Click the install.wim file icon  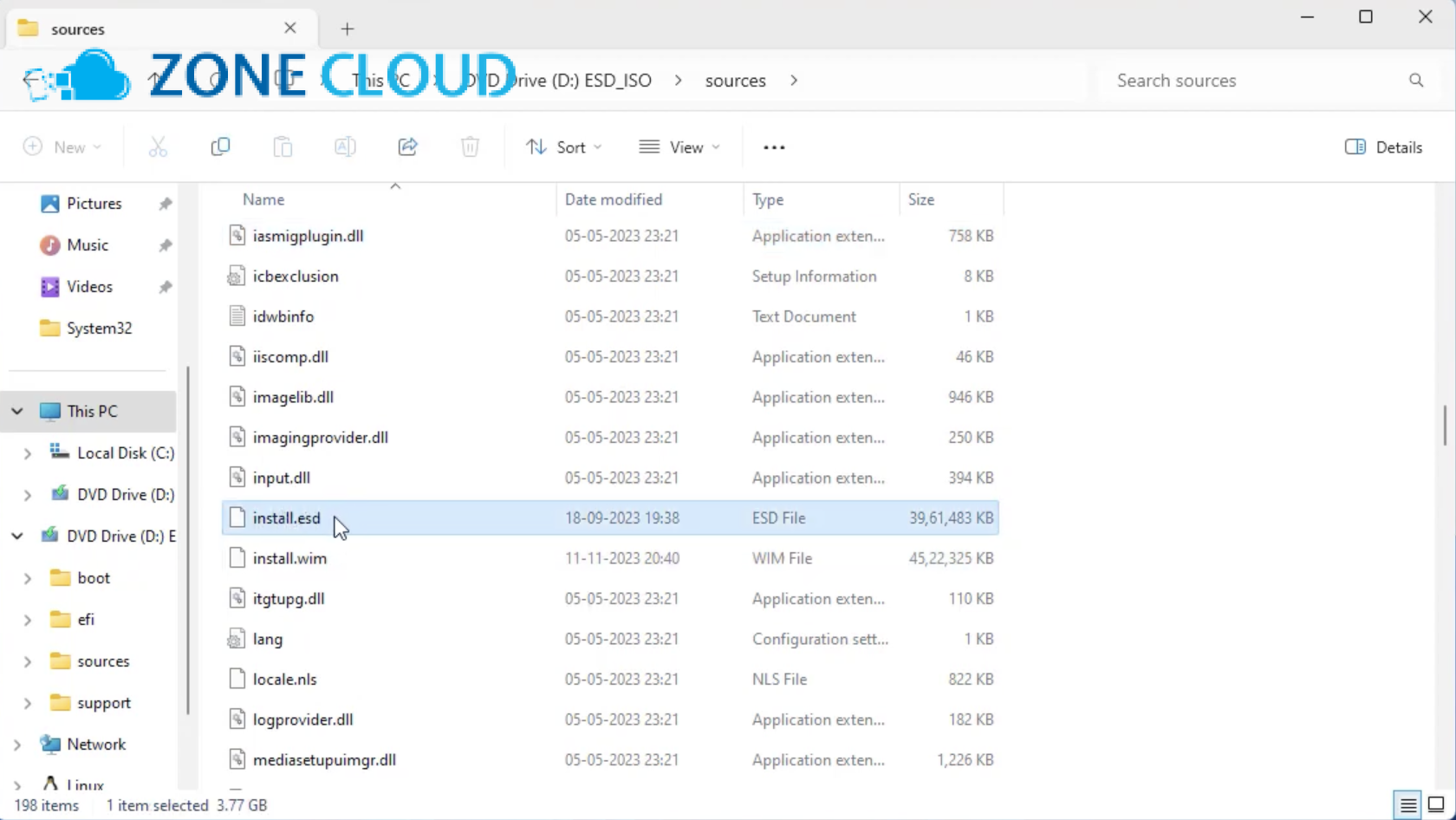(237, 557)
